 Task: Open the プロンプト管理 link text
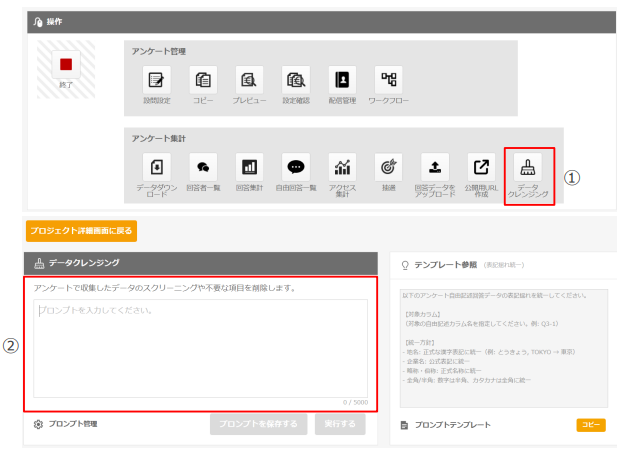[73, 424]
